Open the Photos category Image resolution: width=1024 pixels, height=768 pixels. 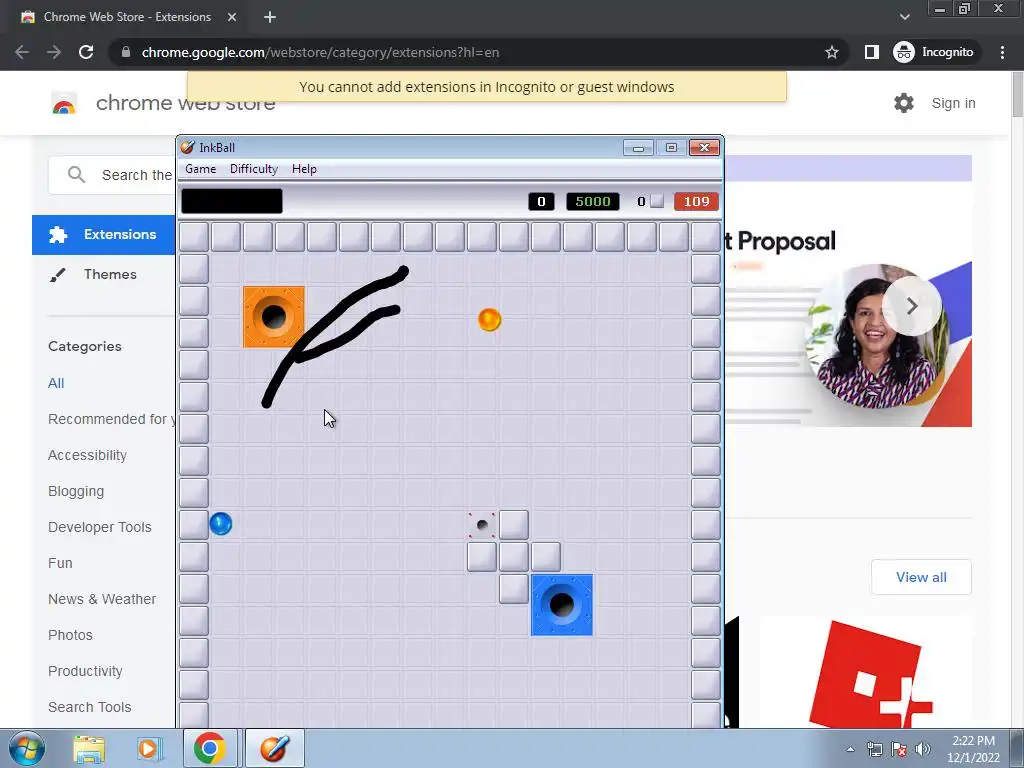coord(71,635)
